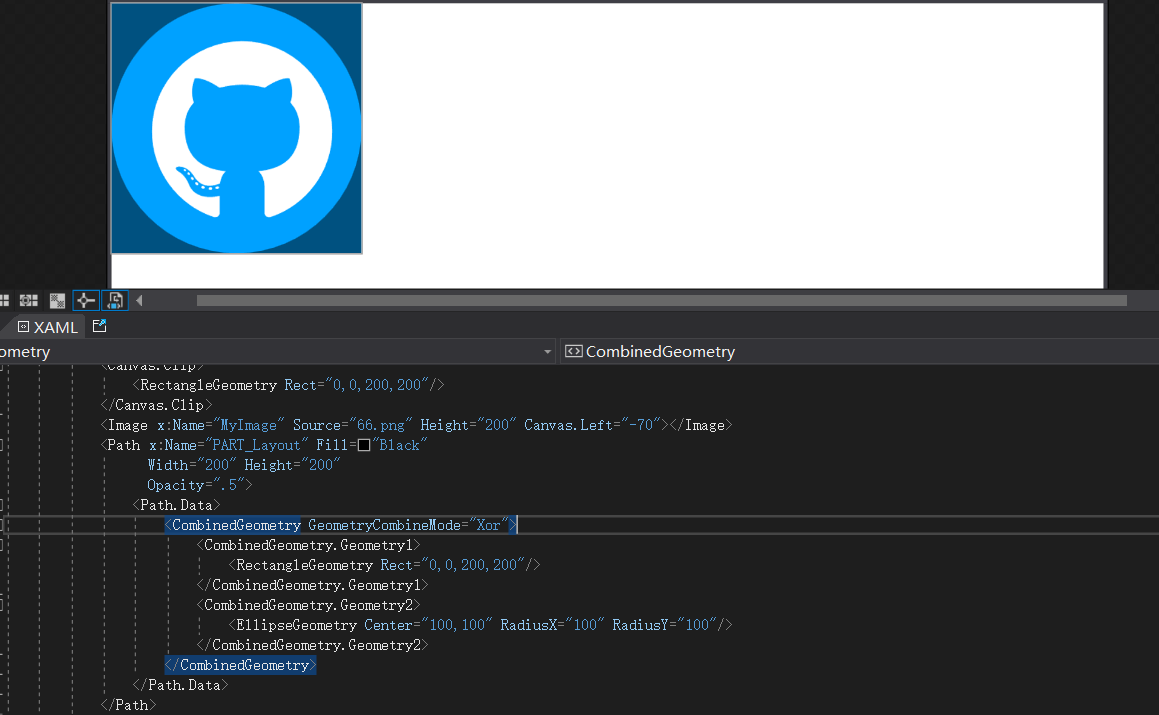Click the Canvas.Left="-70" attribute

(x=592, y=425)
